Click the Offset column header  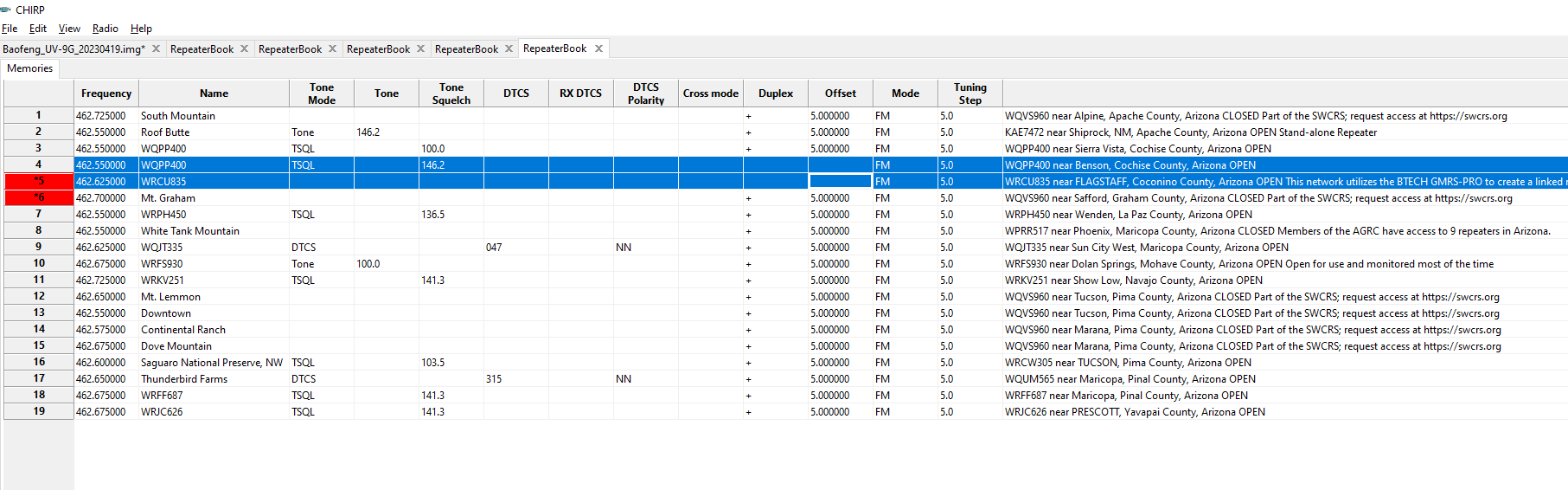tap(841, 93)
